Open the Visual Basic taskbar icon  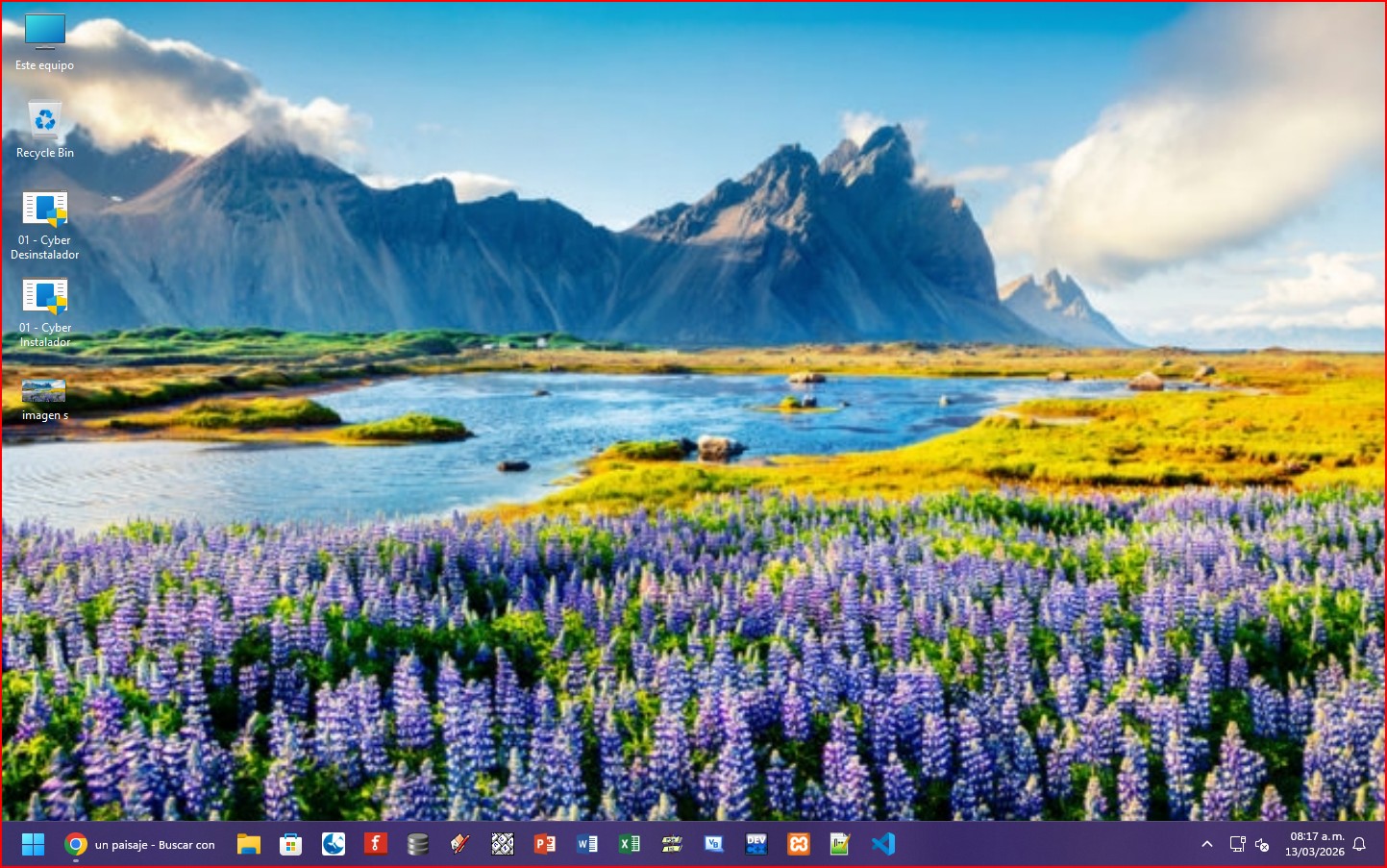click(x=713, y=844)
